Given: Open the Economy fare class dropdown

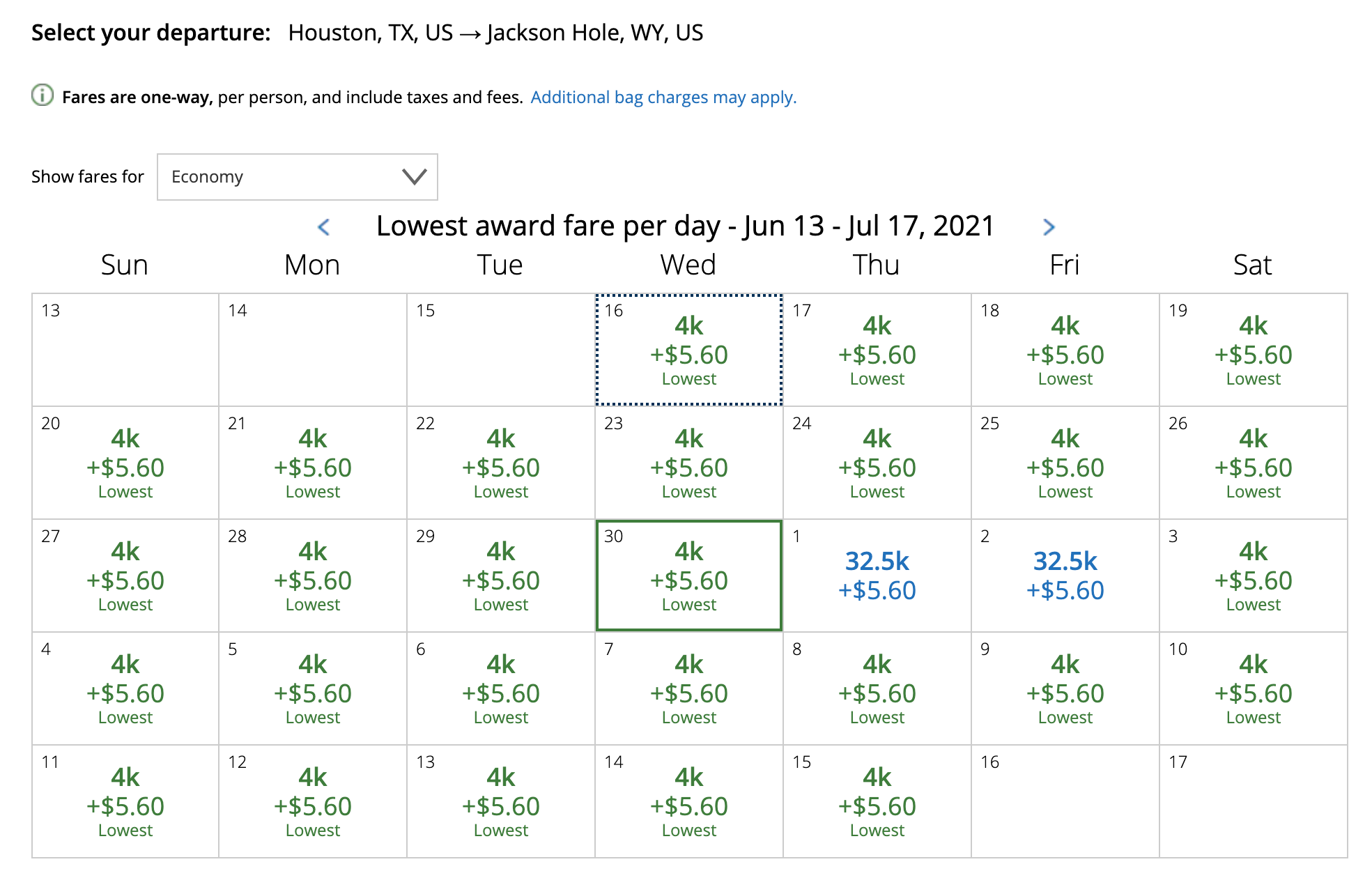Looking at the screenshot, I should pyautogui.click(x=298, y=177).
